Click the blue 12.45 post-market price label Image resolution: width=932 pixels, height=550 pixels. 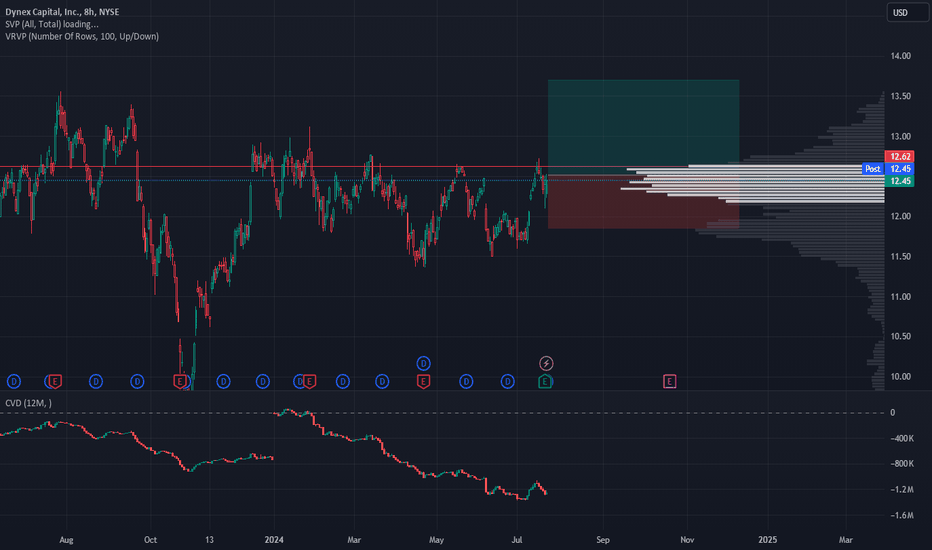tap(900, 169)
